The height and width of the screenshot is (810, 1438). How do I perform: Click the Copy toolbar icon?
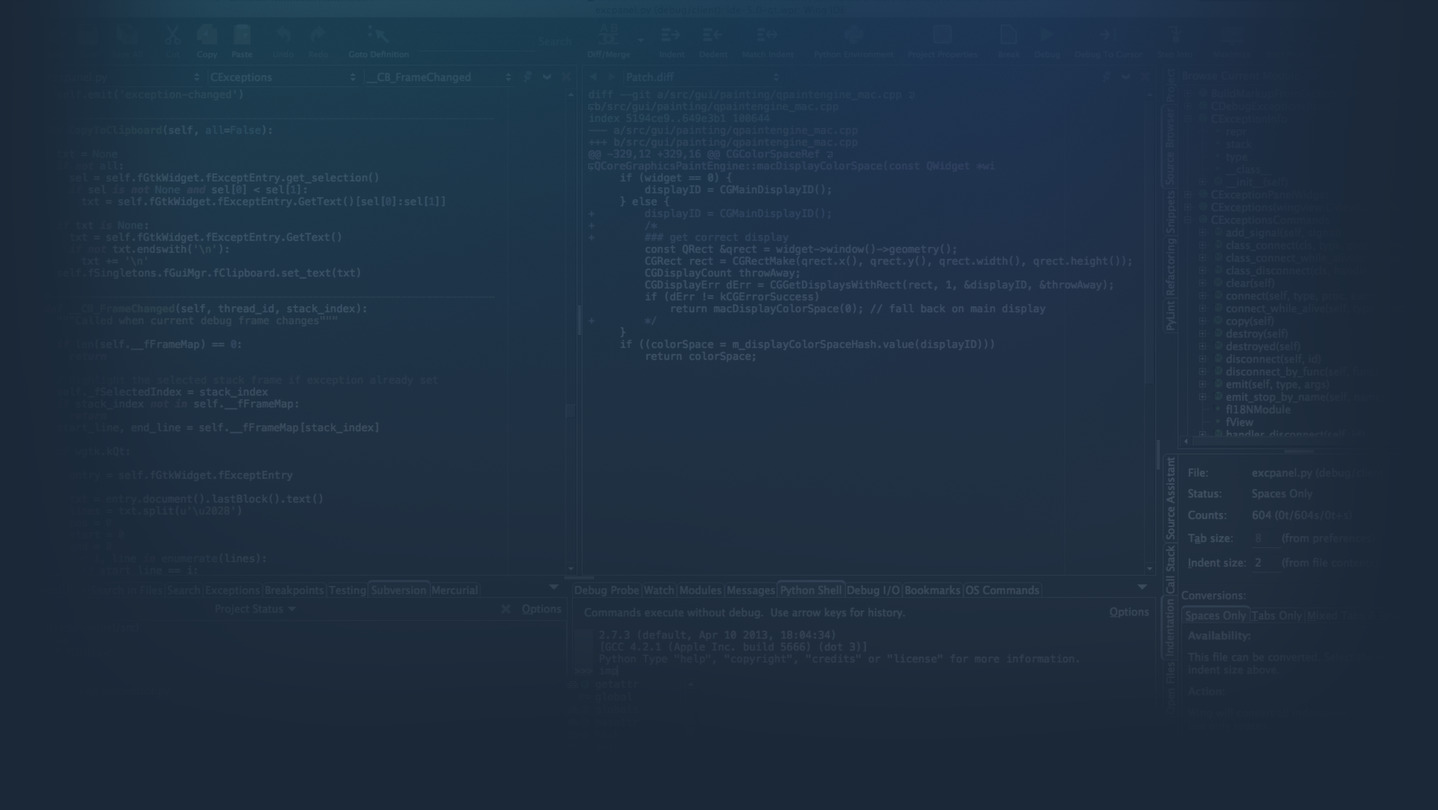coord(207,38)
